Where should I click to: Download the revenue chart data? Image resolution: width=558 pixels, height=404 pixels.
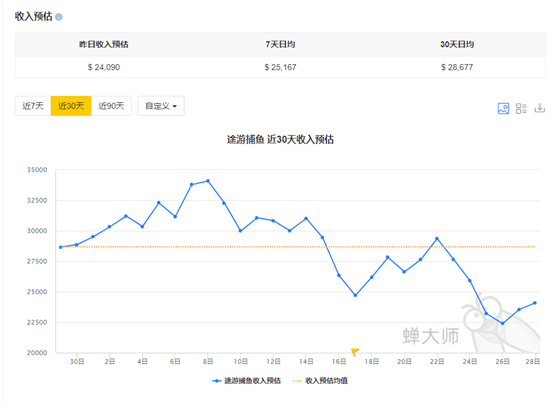point(539,108)
